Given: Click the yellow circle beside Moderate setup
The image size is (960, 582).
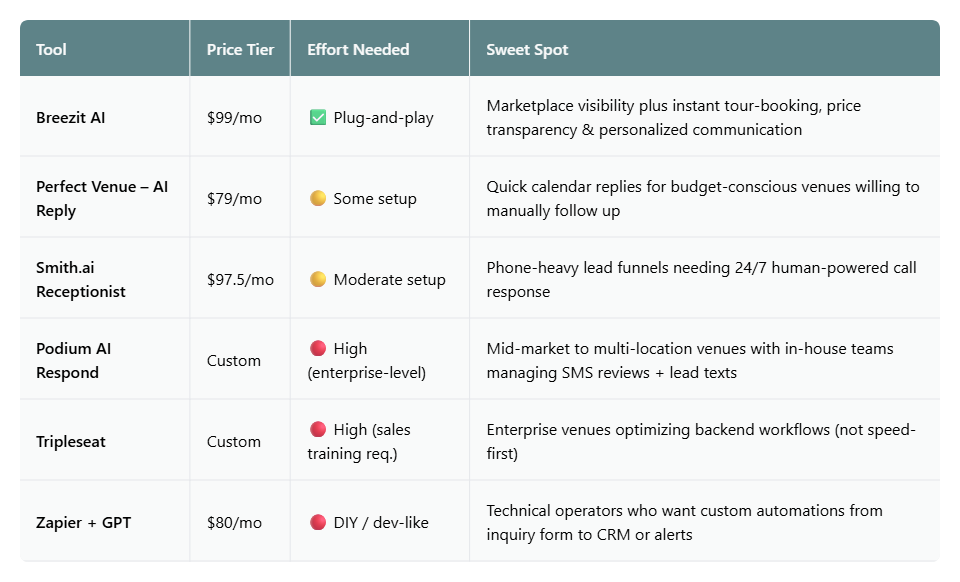Looking at the screenshot, I should click(x=318, y=278).
